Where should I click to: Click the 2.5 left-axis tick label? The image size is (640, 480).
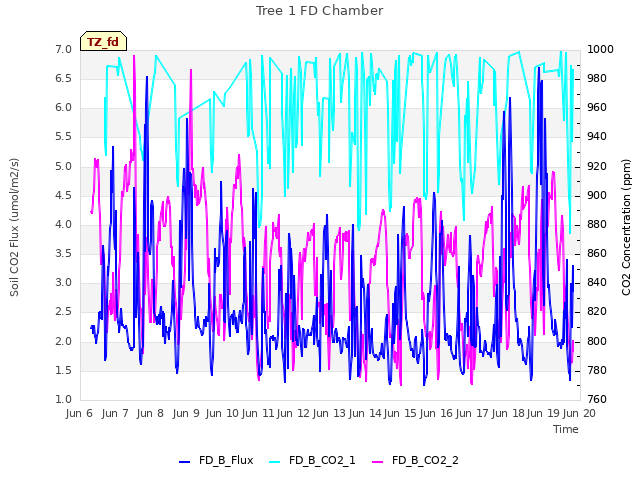[x=63, y=312]
